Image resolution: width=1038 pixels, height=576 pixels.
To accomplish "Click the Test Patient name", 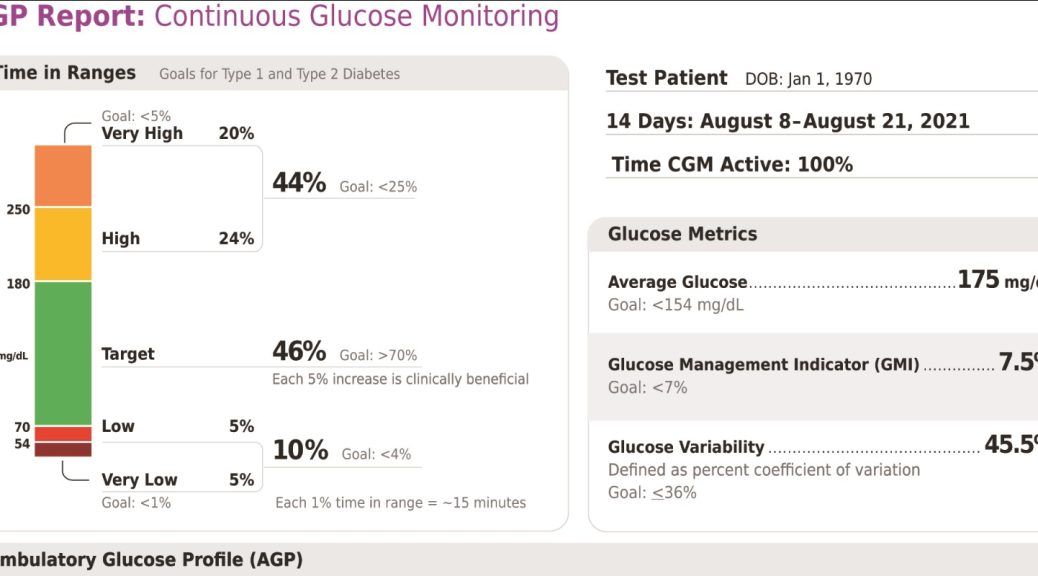I will (667, 78).
